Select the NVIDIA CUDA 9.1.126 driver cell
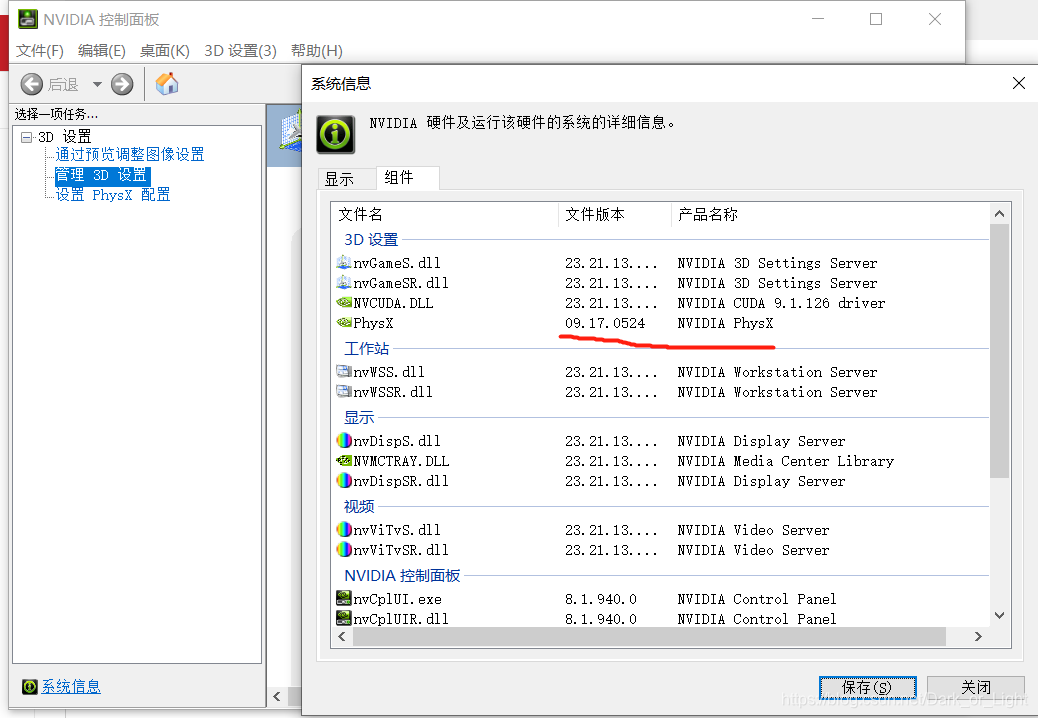The width and height of the screenshot is (1038, 718). pyautogui.click(x=781, y=303)
